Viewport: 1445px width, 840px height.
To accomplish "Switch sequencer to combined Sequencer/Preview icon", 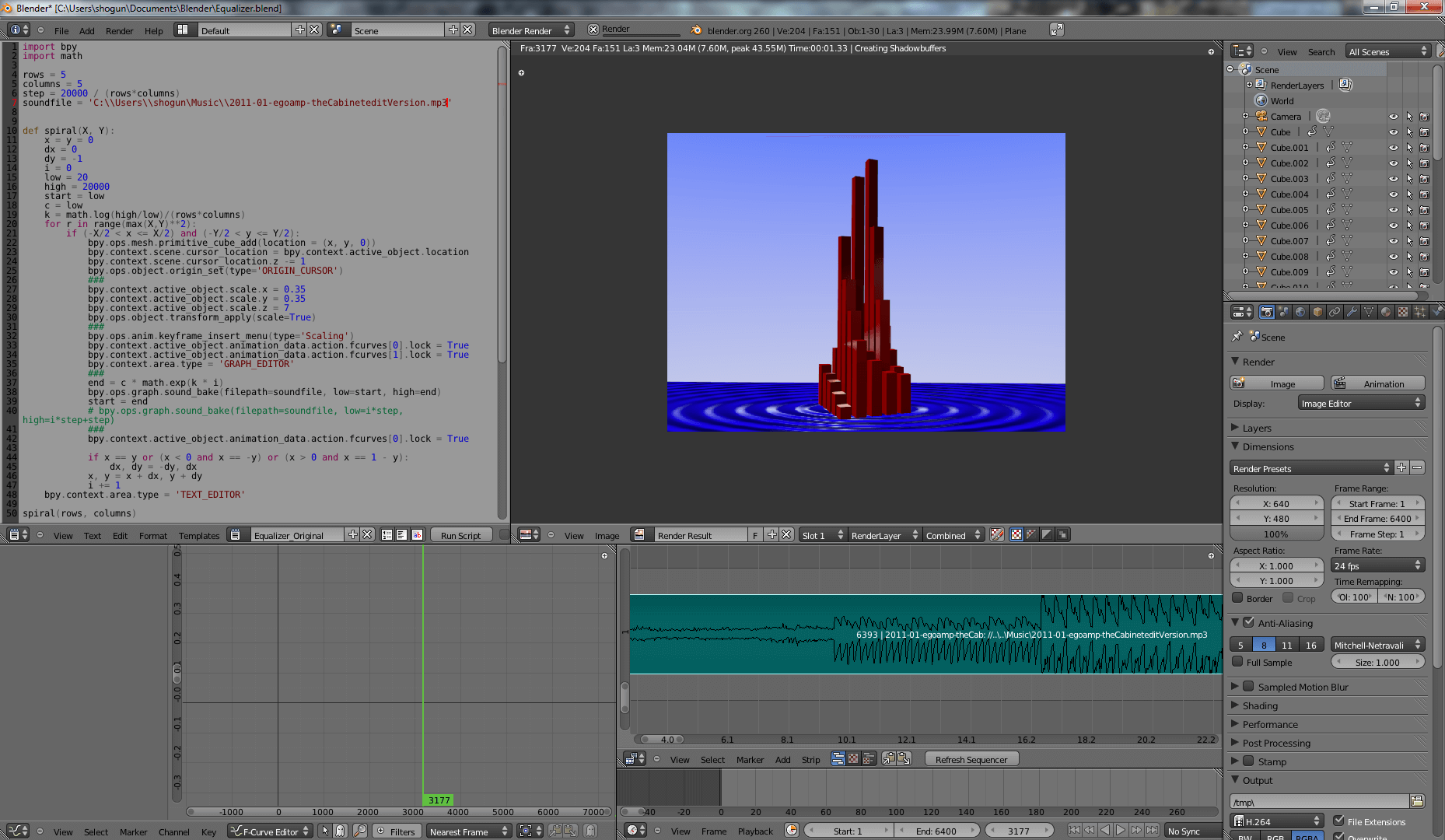I will coord(869,758).
